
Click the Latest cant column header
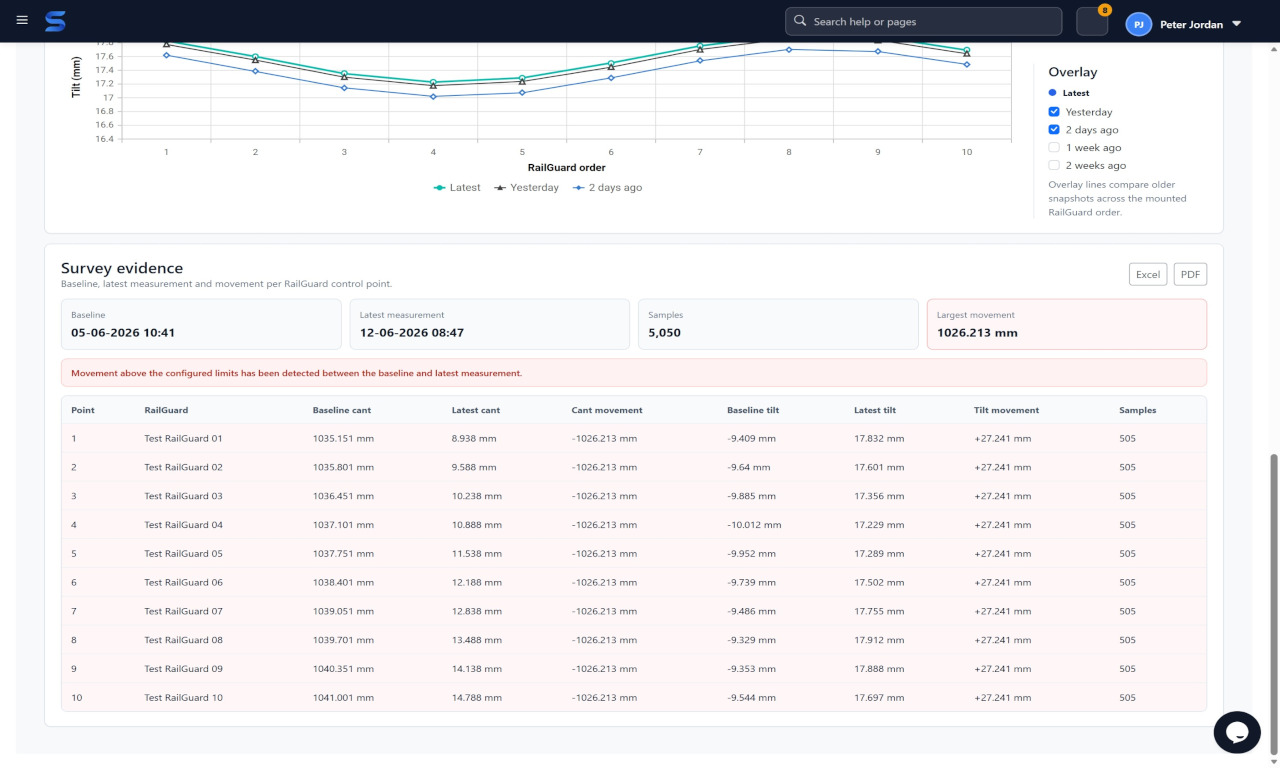(x=476, y=410)
